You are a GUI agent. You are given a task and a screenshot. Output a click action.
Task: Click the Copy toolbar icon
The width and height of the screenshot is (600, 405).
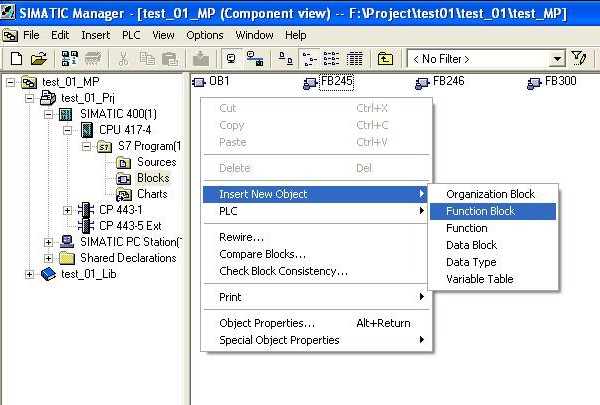pyautogui.click(x=147, y=59)
